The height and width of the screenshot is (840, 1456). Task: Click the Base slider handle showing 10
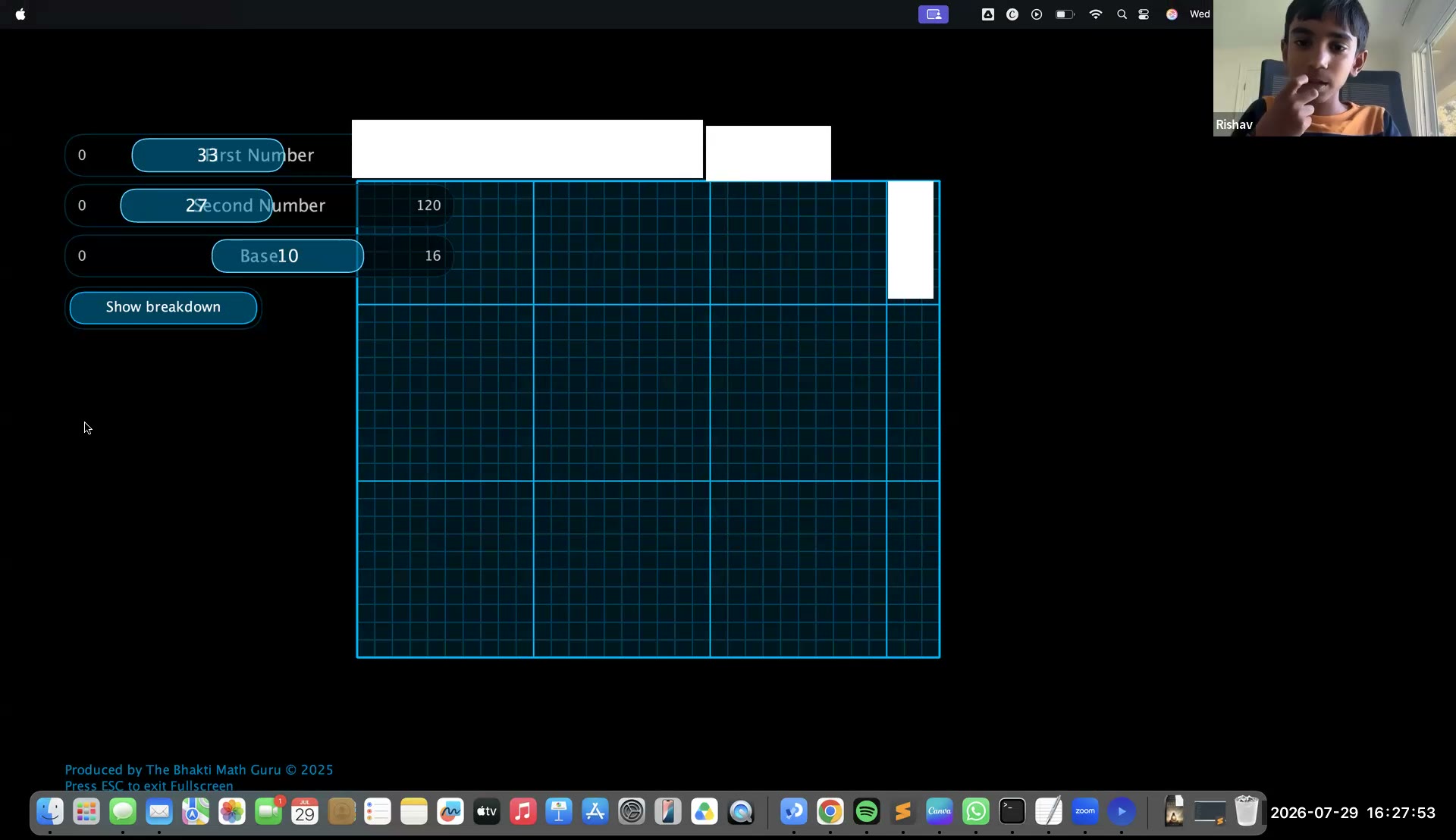(287, 256)
